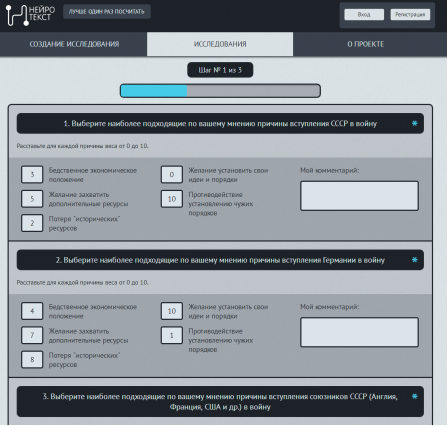The image size is (448, 426).
Task: Click the weight box with value 7 in question 2
Action: [32, 335]
